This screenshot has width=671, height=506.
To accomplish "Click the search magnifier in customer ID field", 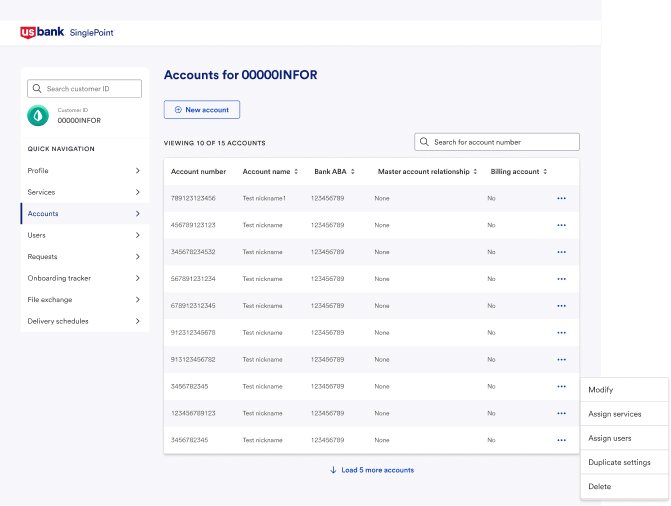I will click(37, 89).
